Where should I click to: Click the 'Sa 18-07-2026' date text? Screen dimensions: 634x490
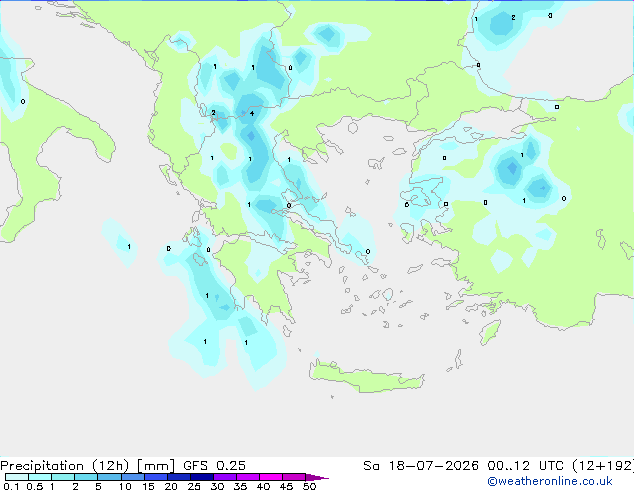[421, 466]
